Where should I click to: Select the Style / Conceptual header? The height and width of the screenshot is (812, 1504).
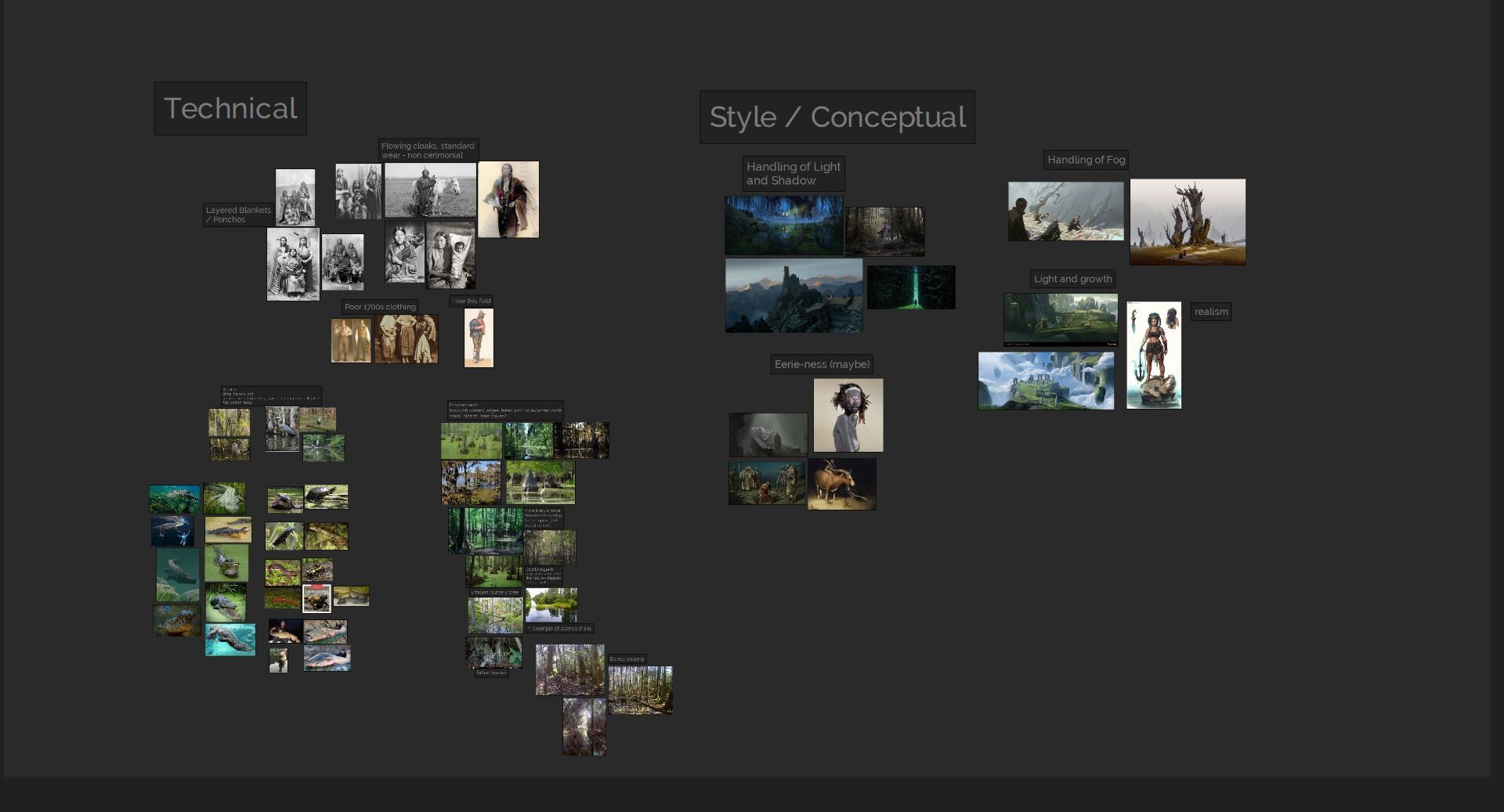(x=837, y=117)
